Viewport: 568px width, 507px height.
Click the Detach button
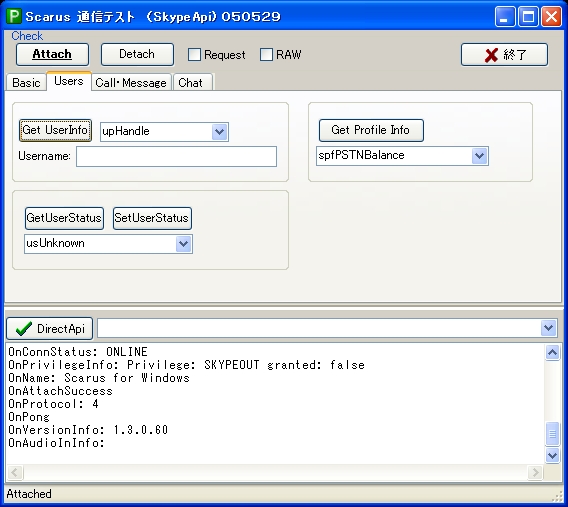[x=137, y=54]
